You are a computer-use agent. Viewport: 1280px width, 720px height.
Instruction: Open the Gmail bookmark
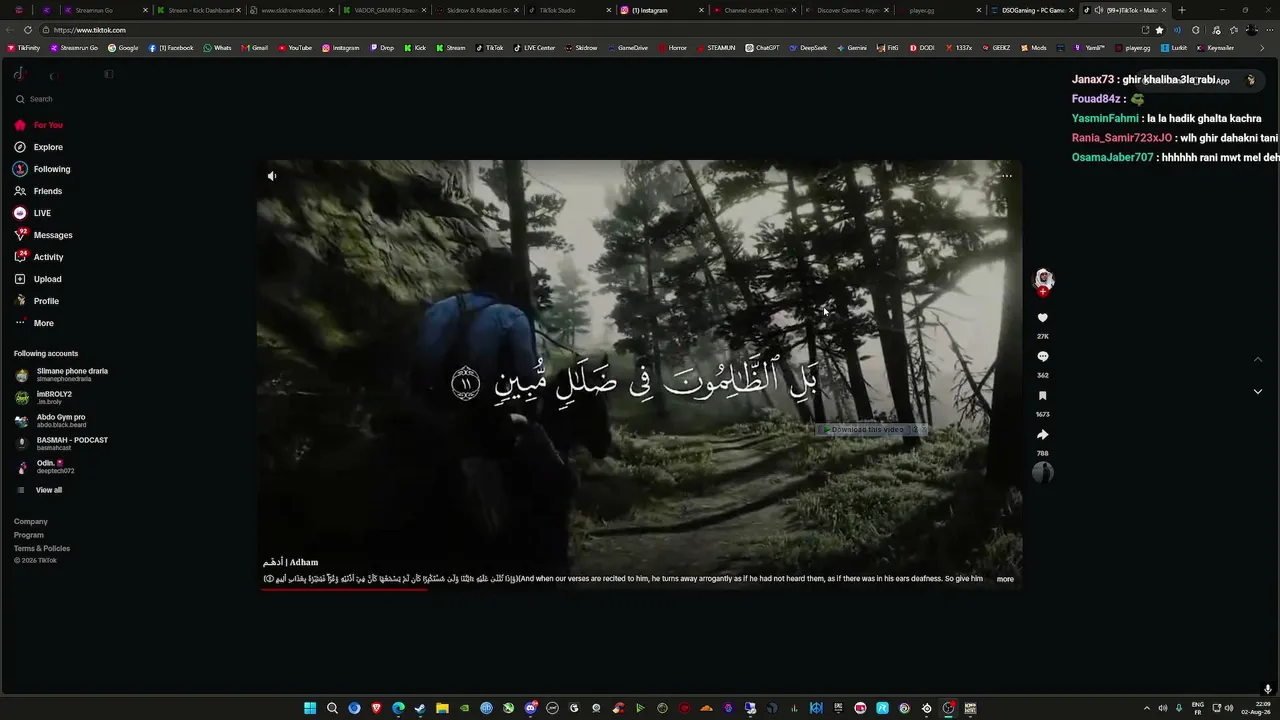coord(254,48)
